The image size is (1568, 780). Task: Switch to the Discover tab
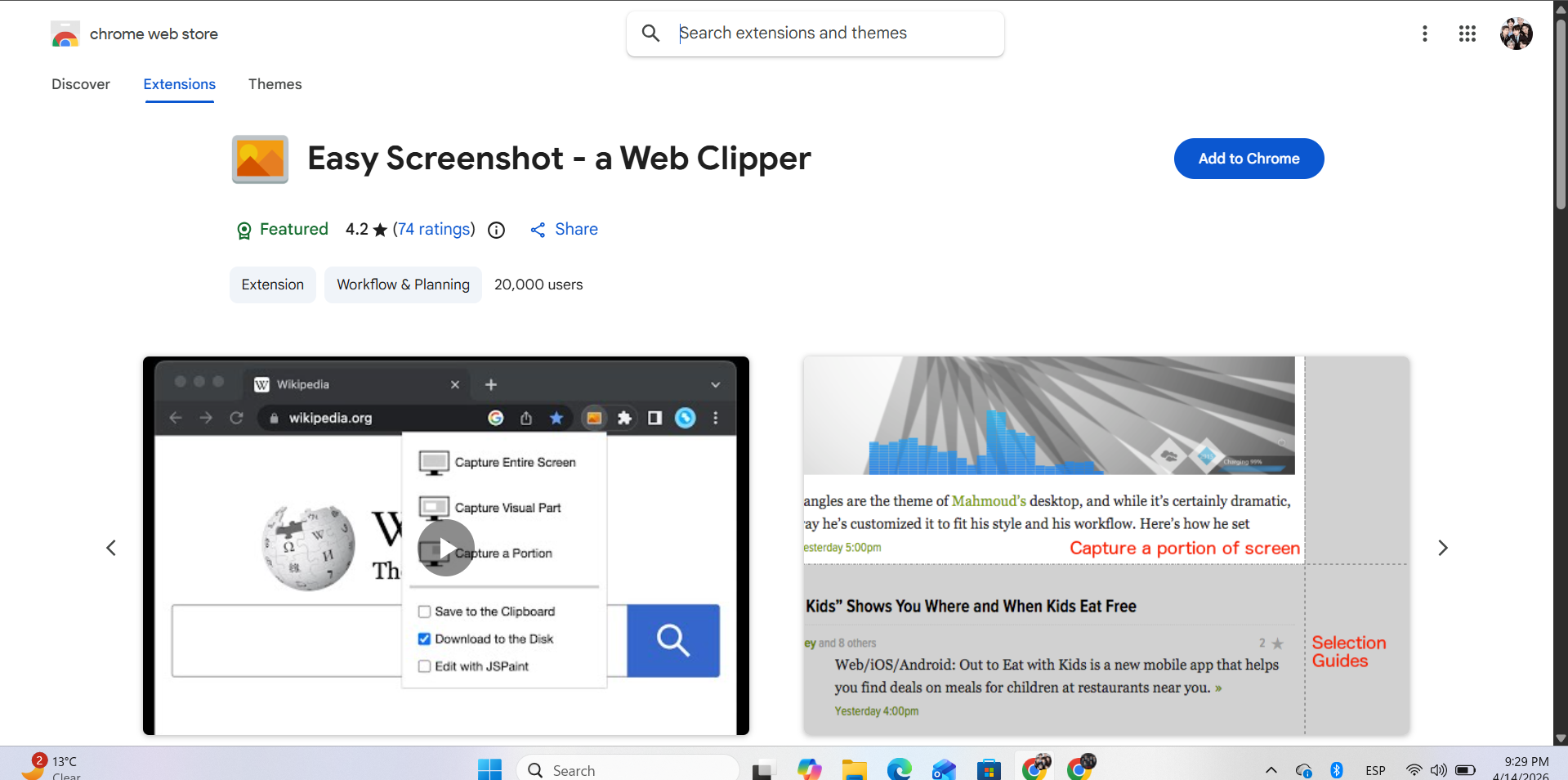pyautogui.click(x=81, y=84)
